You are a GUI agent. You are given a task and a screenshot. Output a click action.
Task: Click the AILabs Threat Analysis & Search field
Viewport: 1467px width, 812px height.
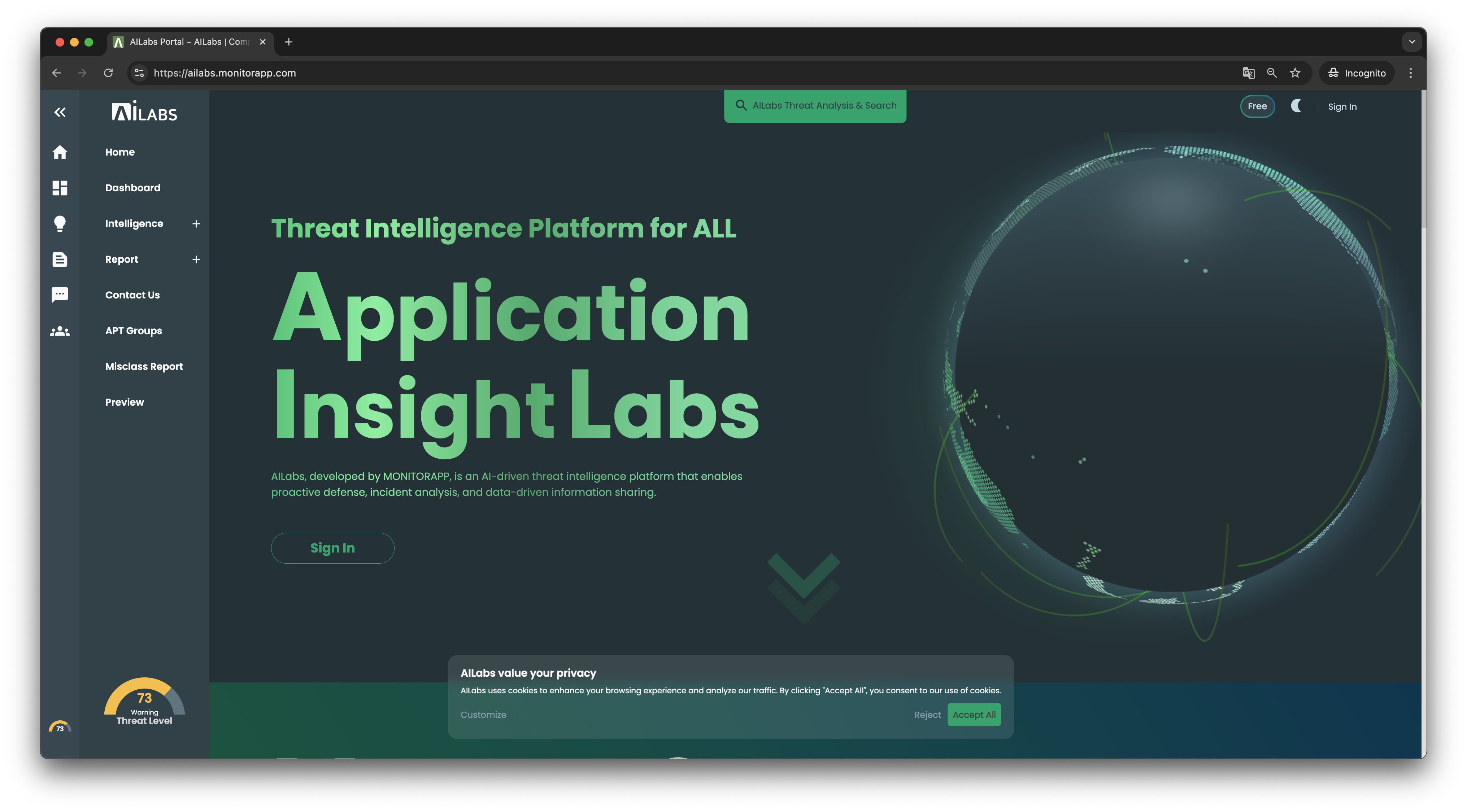click(x=815, y=106)
